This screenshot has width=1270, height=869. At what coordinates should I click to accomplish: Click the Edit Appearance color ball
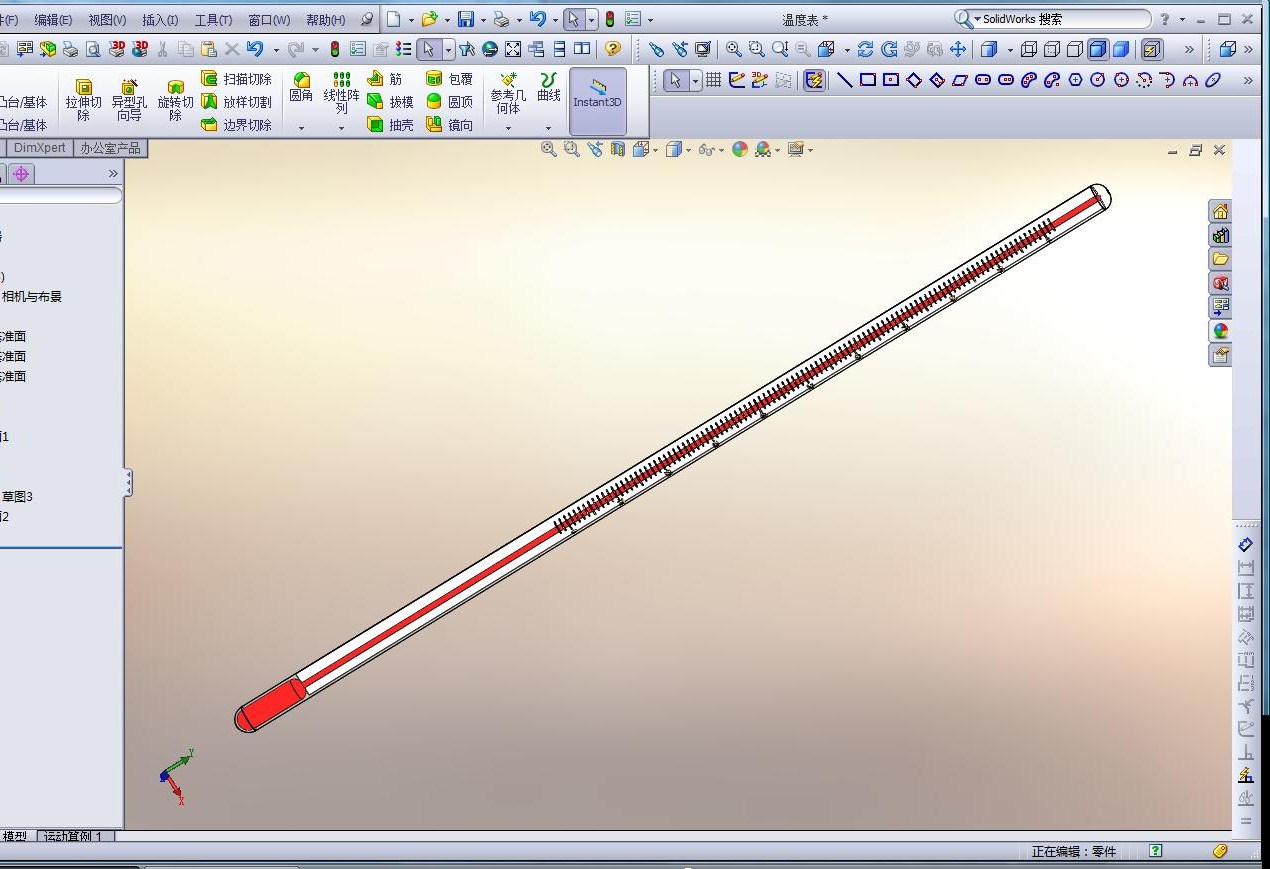pos(739,150)
